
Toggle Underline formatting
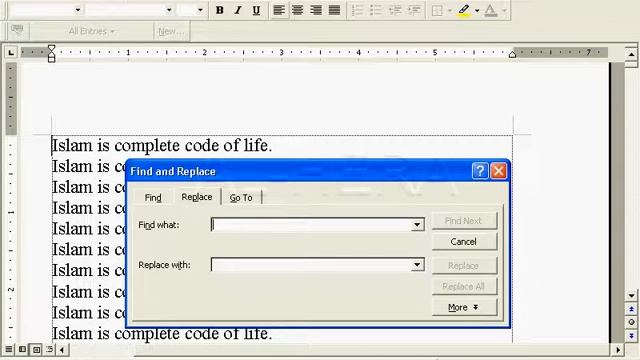(256, 10)
